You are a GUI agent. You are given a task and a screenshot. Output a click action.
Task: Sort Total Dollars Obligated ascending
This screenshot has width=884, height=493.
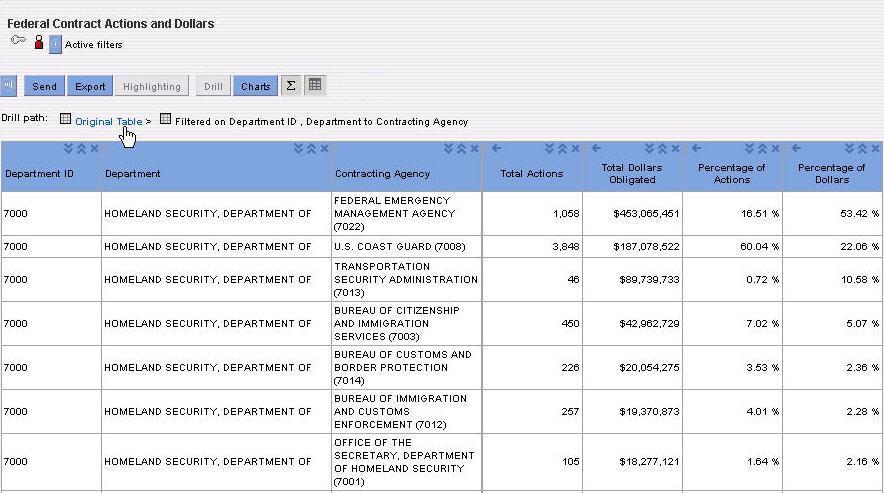point(662,148)
